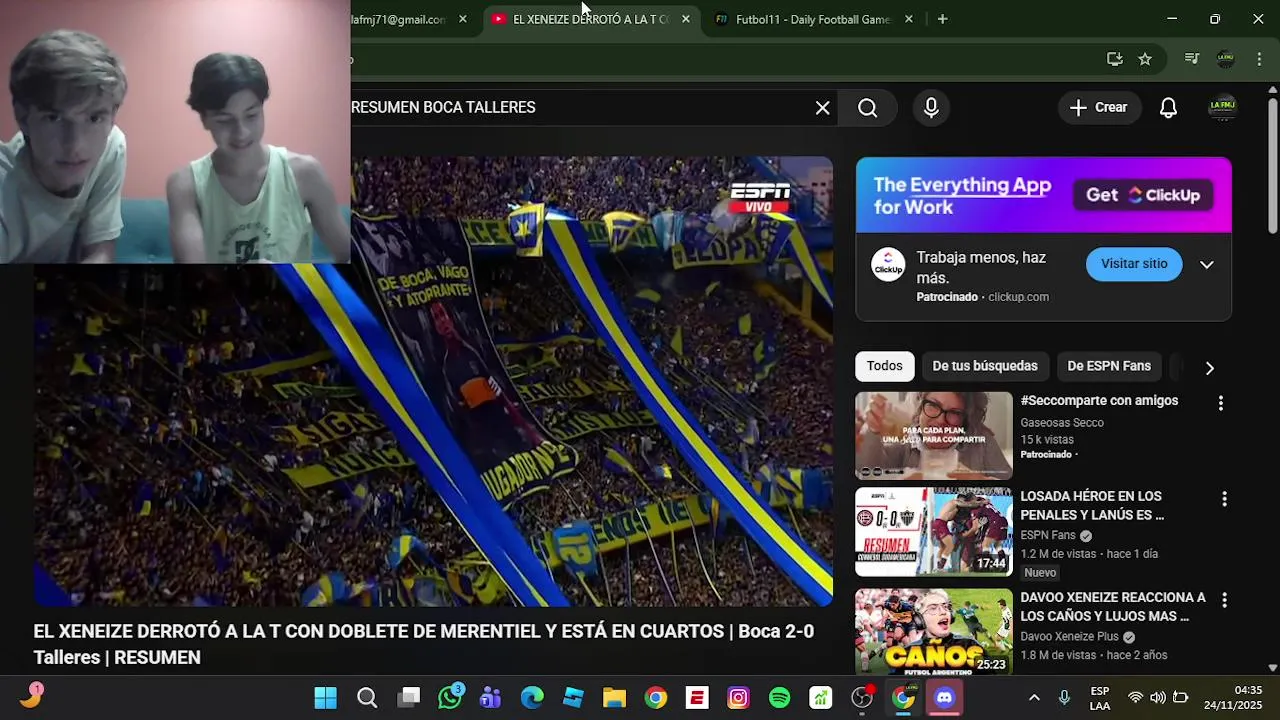
Task: Click the Boca stadium video player
Action: [x=433, y=381]
